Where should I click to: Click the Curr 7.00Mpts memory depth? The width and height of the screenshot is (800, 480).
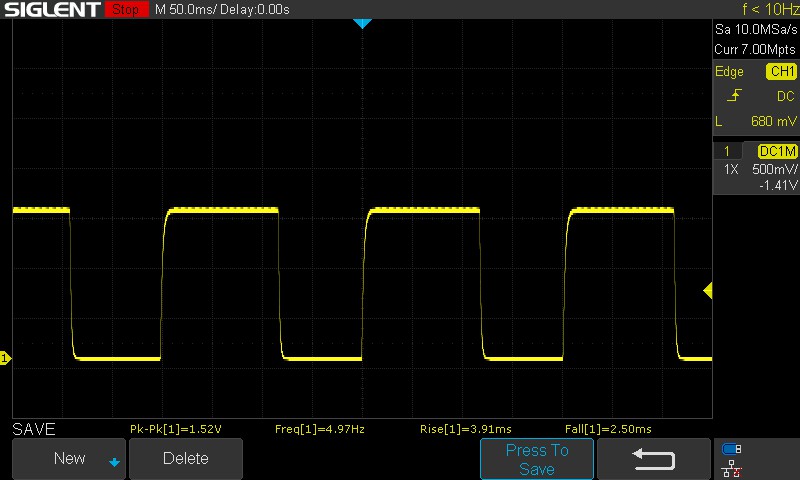755,49
